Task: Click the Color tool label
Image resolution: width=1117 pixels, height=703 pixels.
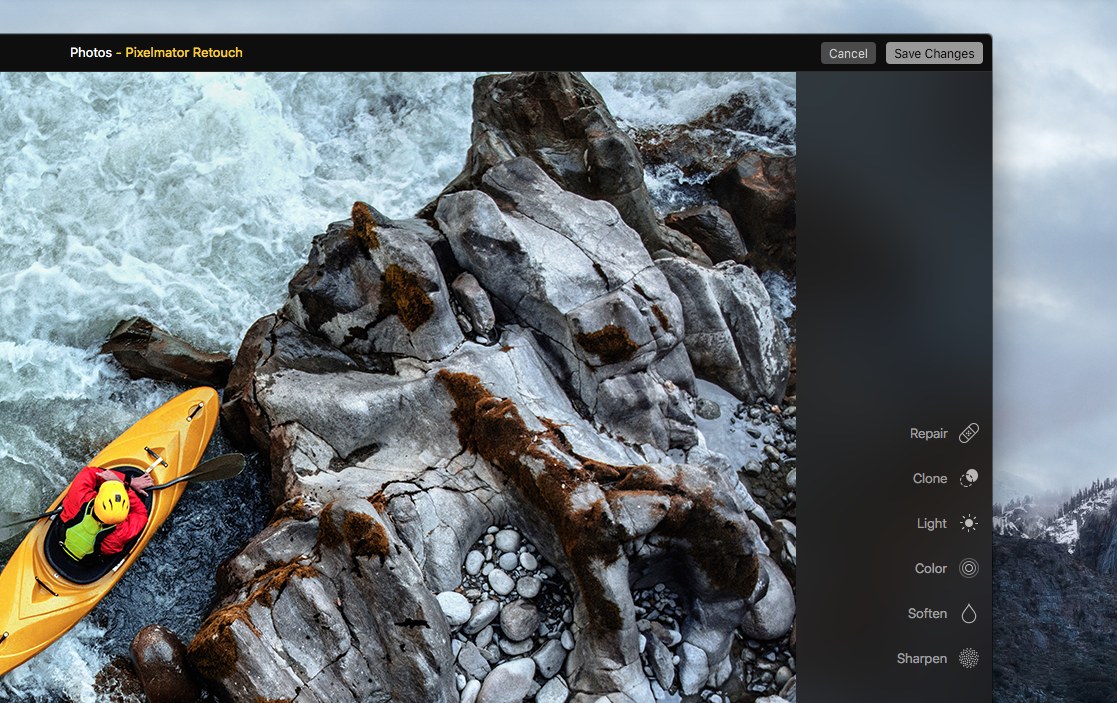Action: point(931,568)
